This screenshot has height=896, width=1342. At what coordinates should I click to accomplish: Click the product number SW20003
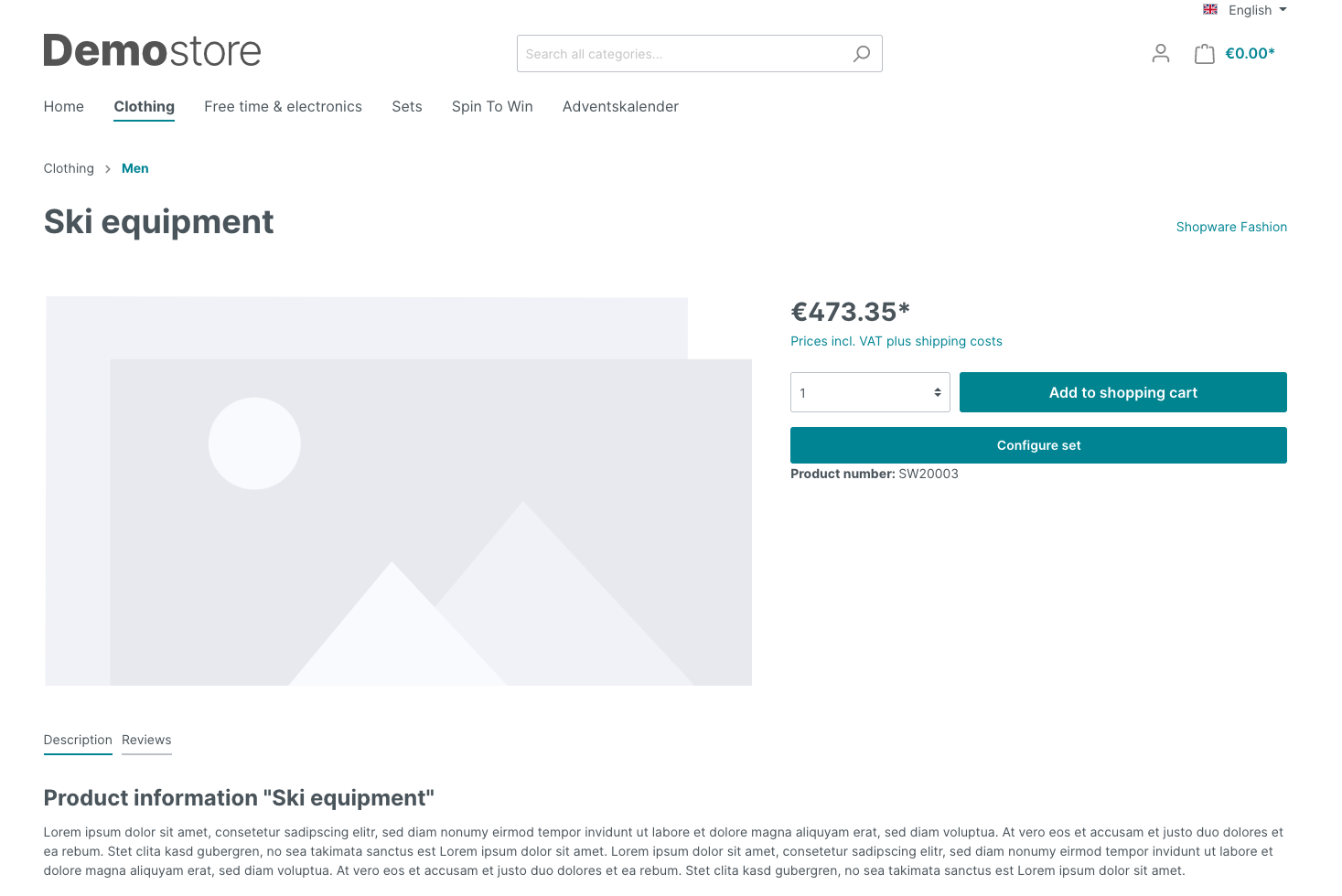929,474
